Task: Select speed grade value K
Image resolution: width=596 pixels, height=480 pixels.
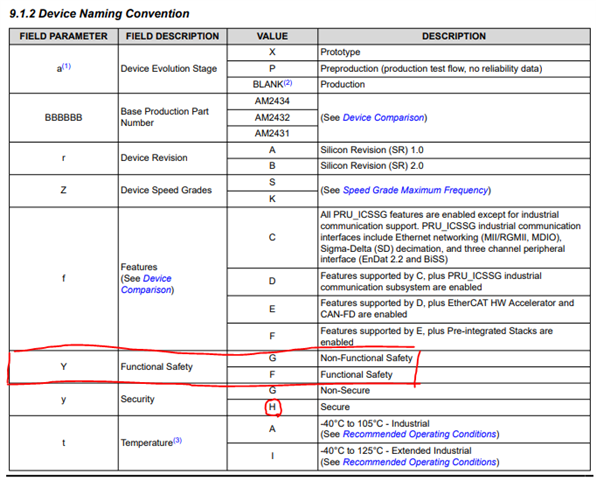Action: point(272,199)
